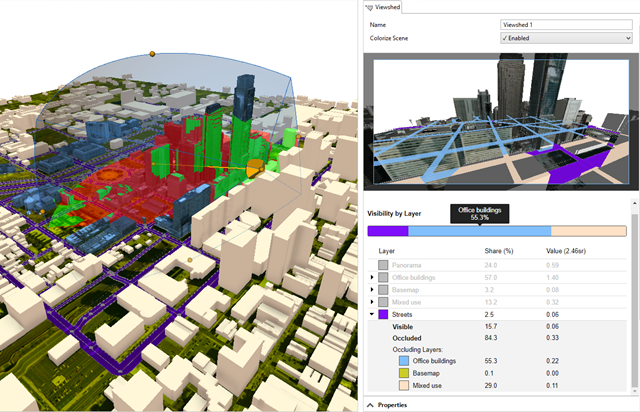This screenshot has height=412, width=640.
Task: Click the olive Basemap occluding layer swatch
Action: (x=404, y=372)
